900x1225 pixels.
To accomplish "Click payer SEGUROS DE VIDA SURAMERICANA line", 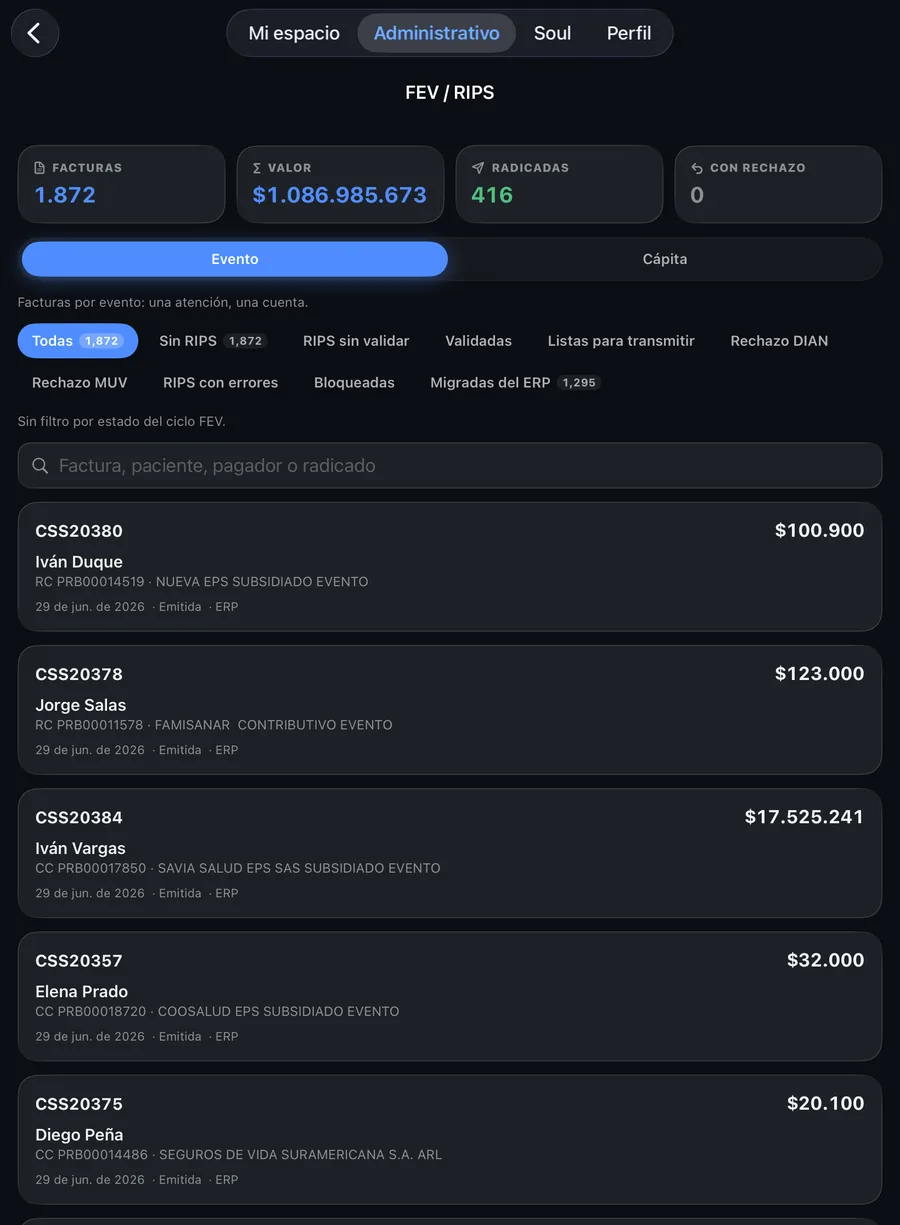I will 239,1154.
